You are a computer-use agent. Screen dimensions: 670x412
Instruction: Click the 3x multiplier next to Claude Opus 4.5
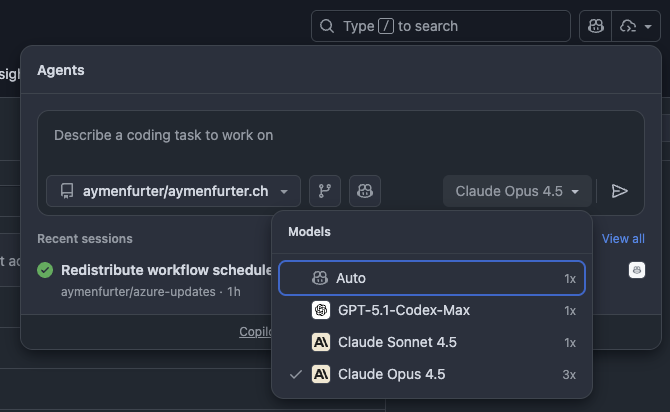569,375
